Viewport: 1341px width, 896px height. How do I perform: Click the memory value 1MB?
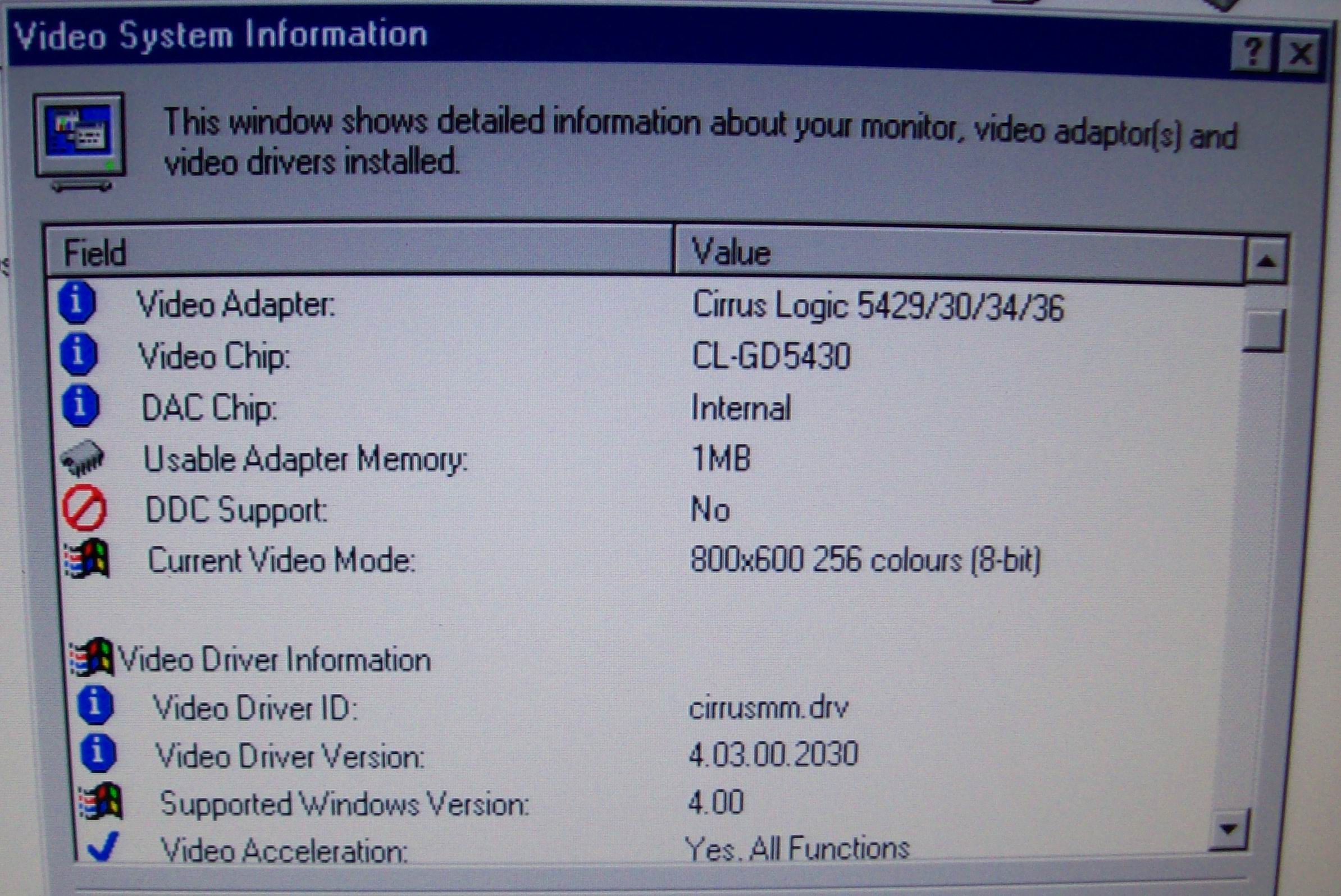coord(721,458)
